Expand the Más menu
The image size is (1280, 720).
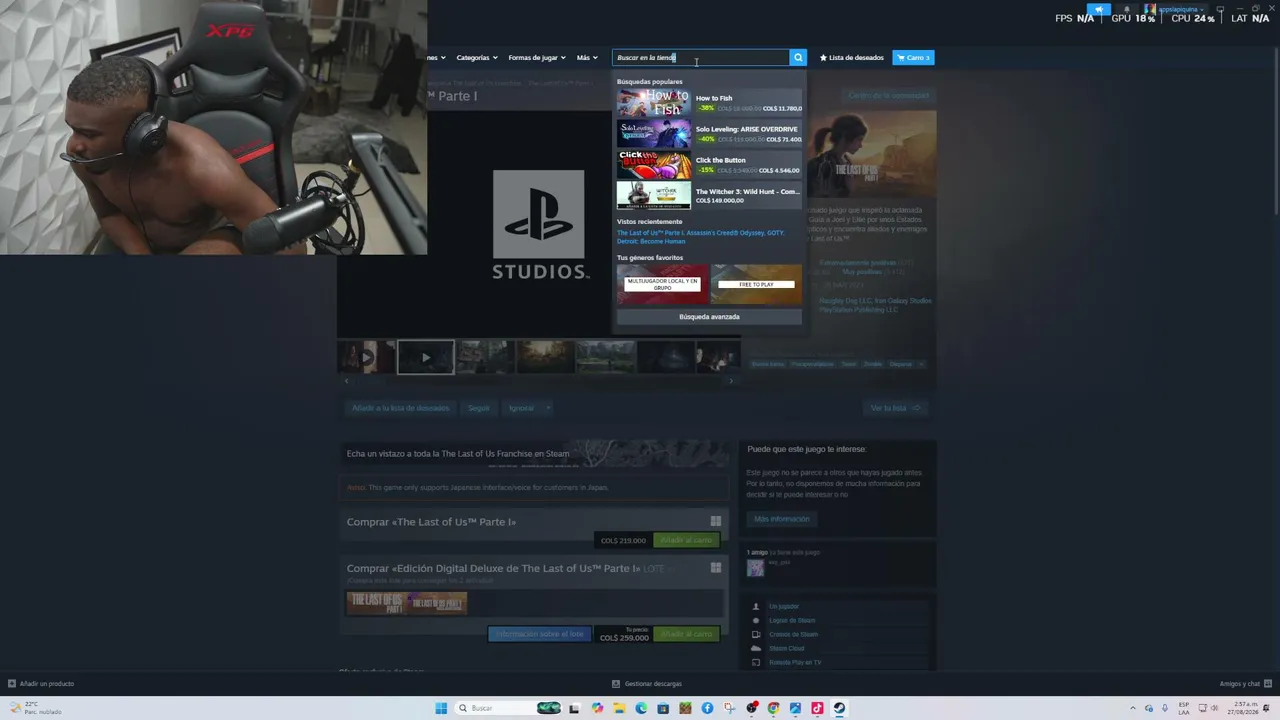coord(587,58)
